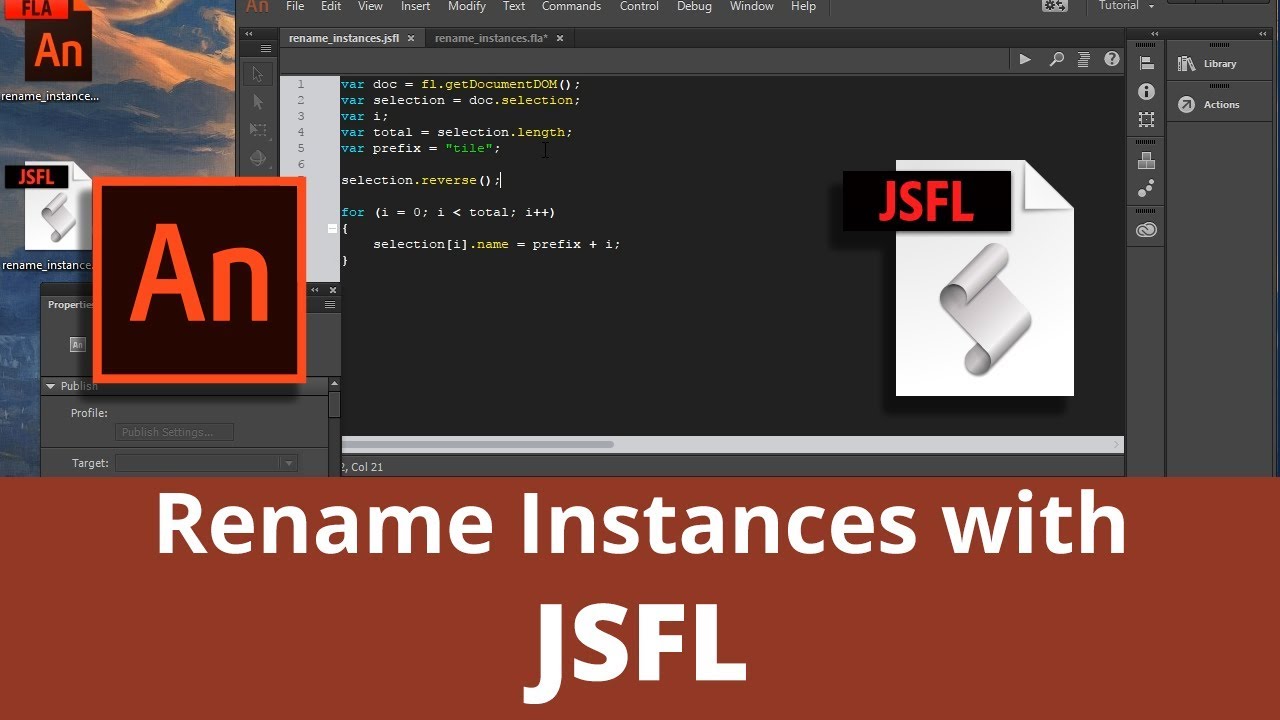1280x720 pixels.
Task: Open the Components blocks panel icon
Action: 1146,159
